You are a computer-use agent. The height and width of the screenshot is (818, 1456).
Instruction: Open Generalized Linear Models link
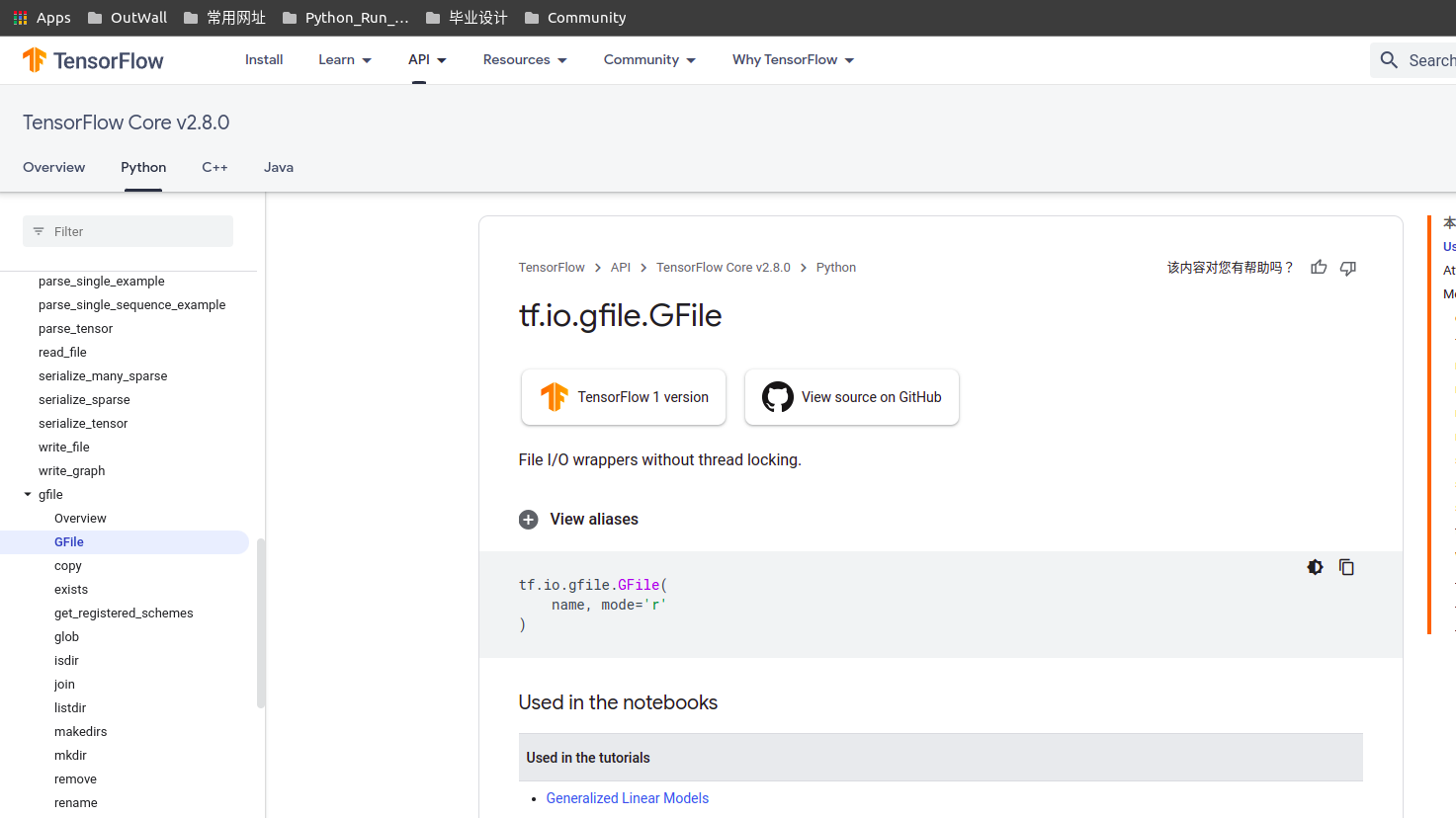pyautogui.click(x=628, y=798)
